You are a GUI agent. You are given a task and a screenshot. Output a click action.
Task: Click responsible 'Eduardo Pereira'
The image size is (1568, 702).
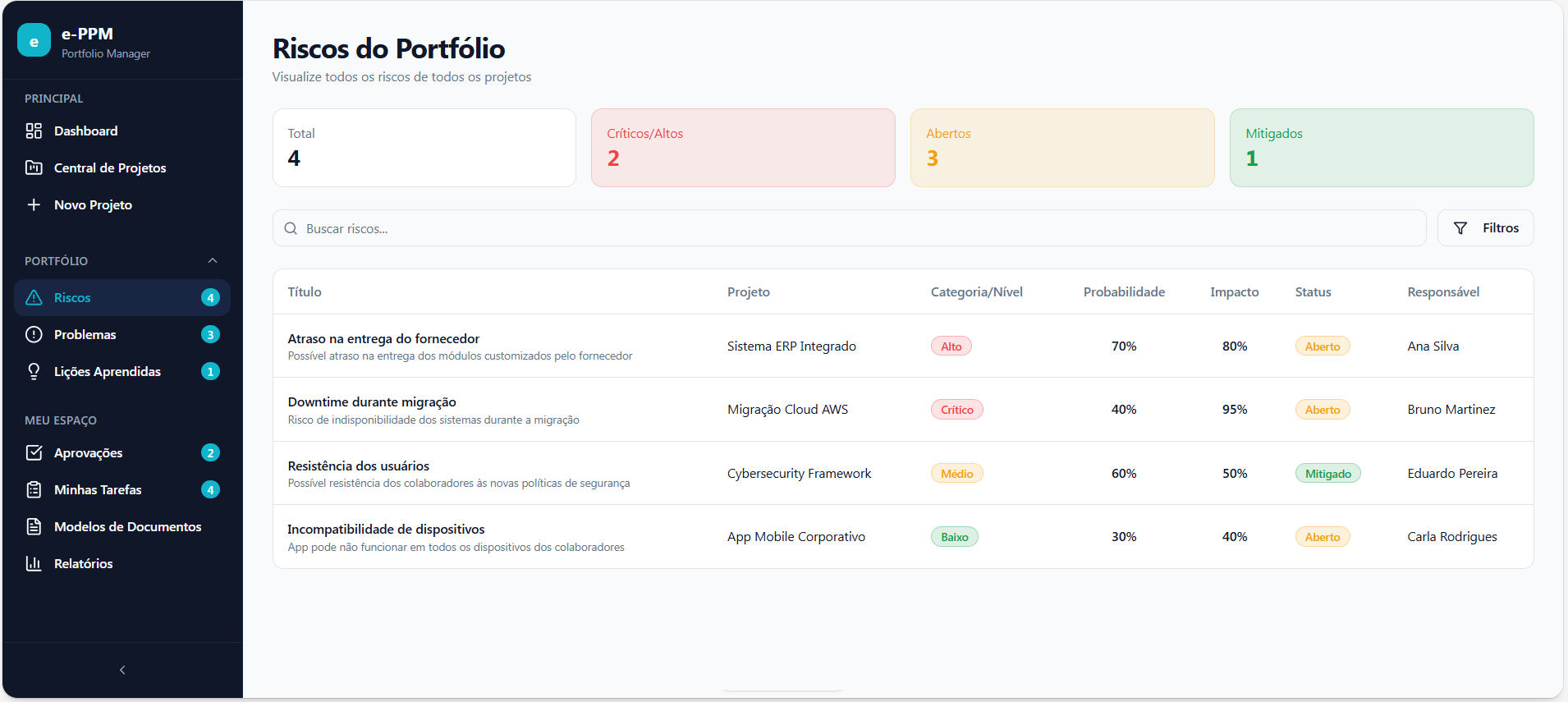coord(1452,473)
